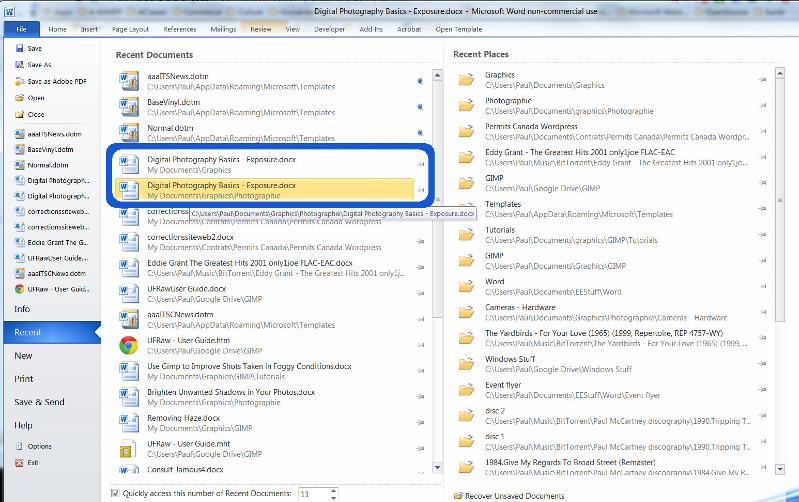The image size is (799, 502).
Task: Open the Print backstage section
Action: (x=23, y=379)
